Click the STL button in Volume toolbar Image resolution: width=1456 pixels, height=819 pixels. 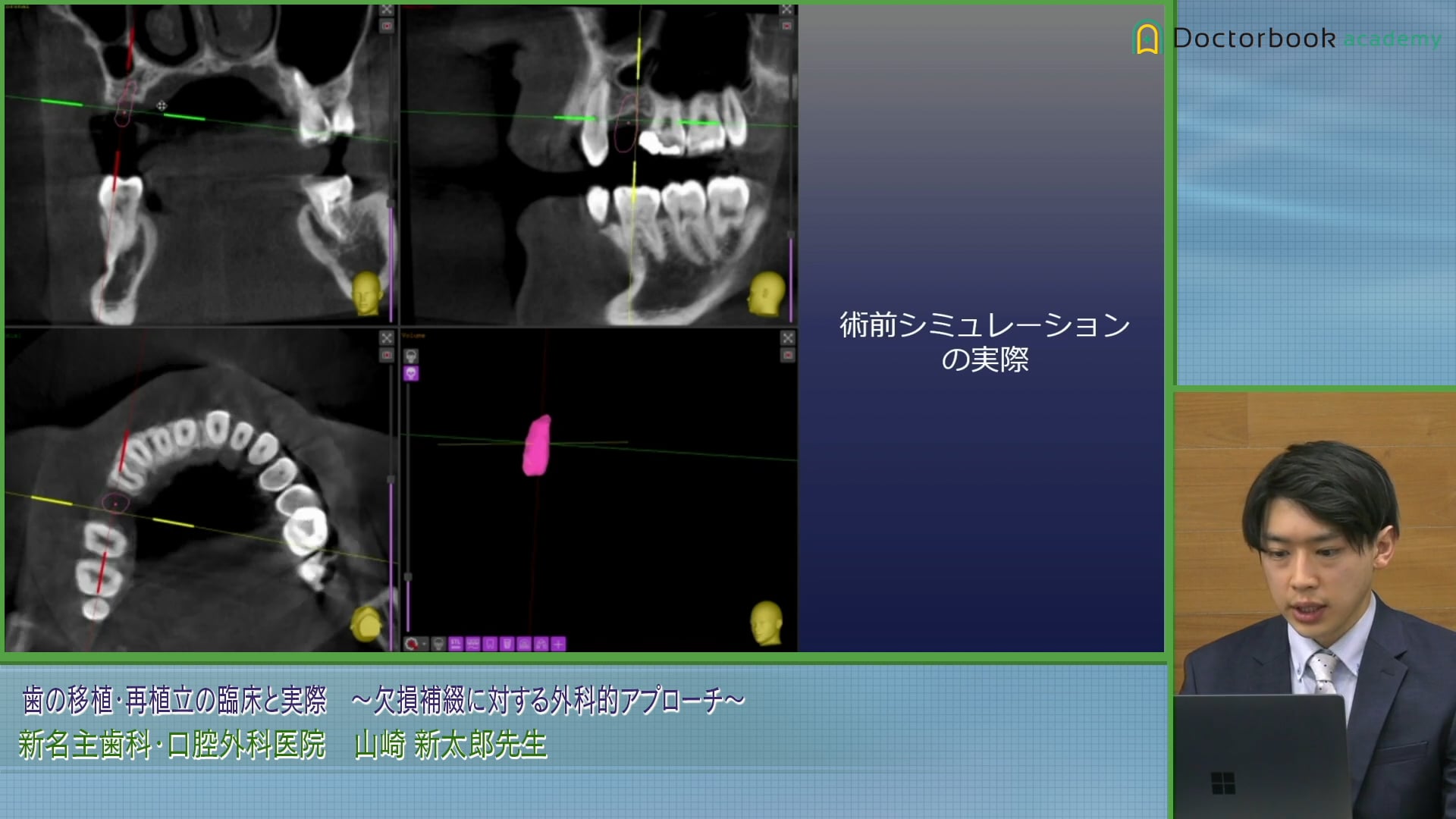(x=456, y=644)
